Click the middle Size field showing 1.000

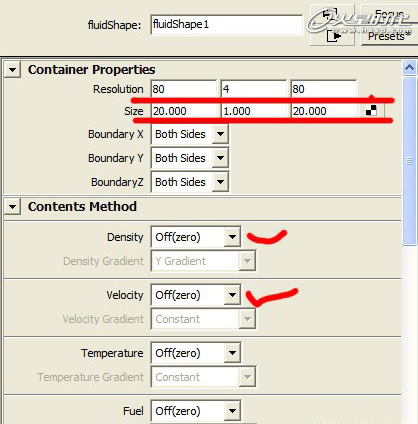[x=253, y=111]
